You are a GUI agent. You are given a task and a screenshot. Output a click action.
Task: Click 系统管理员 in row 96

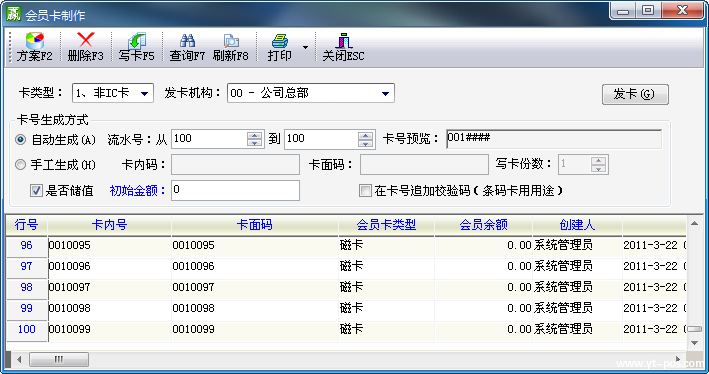click(x=577, y=246)
